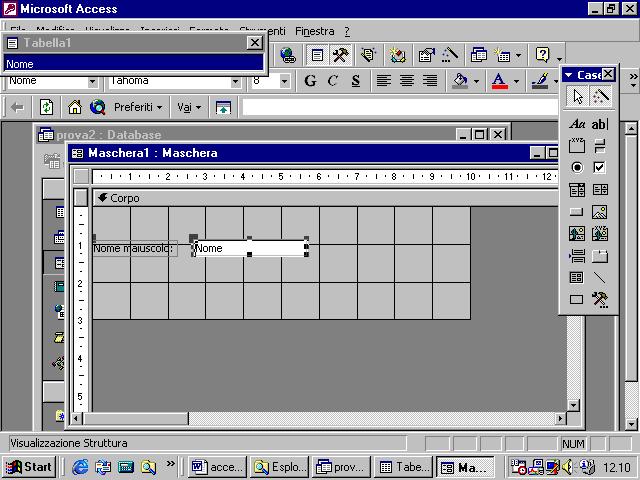Switch to the Tabe... taskbar button
This screenshot has height=480, width=640.
coord(403,467)
